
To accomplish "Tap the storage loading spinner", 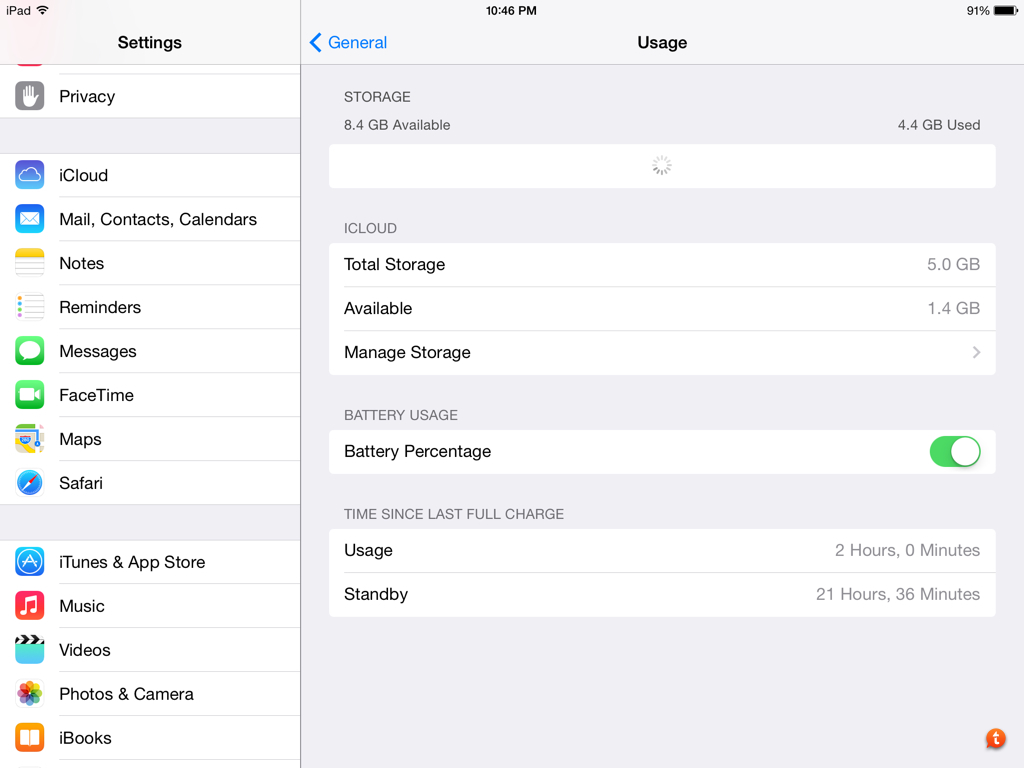I will (662, 166).
